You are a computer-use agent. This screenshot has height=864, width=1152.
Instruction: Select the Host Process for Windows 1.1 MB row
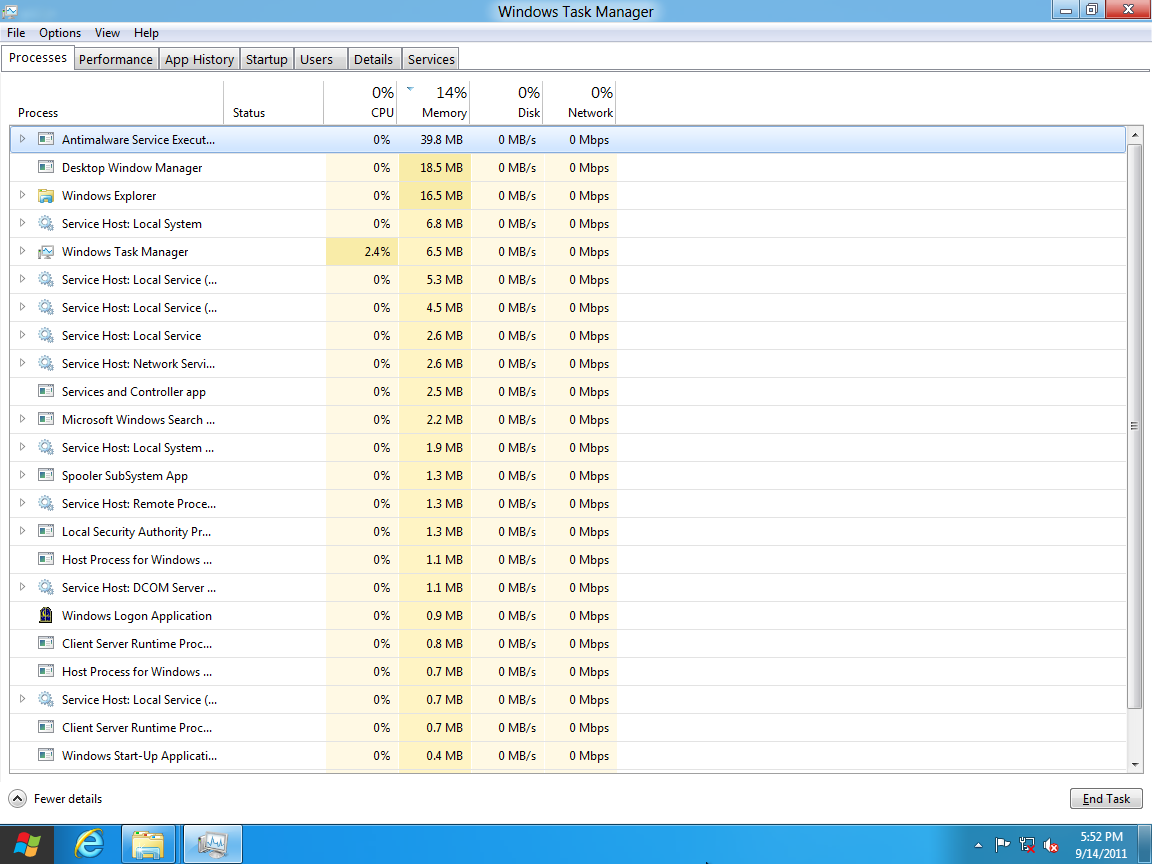567,559
